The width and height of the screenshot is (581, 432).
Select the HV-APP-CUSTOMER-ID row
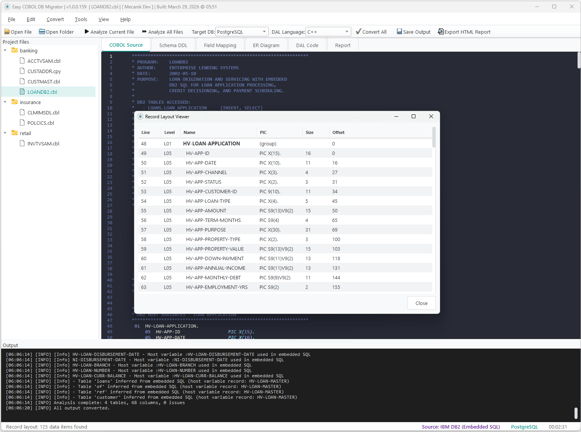(x=285, y=192)
